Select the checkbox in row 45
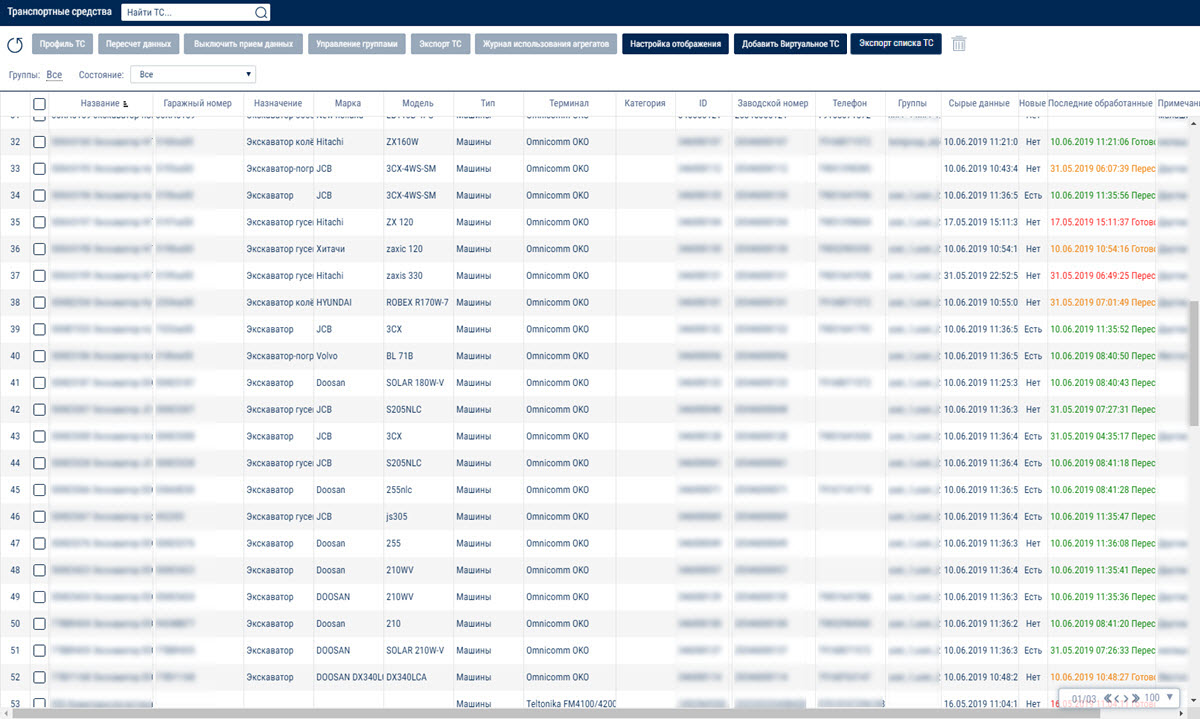Image resolution: width=1200 pixels, height=719 pixels. 39,490
